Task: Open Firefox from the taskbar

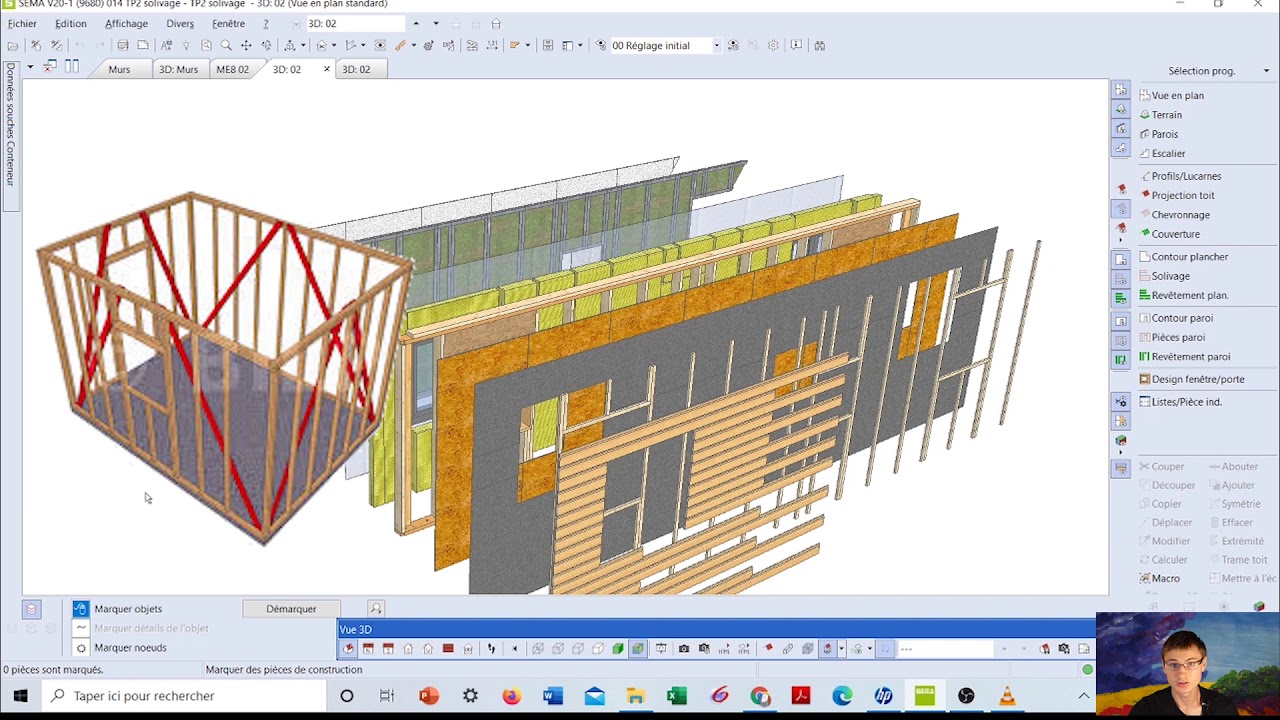Action: (x=511, y=696)
